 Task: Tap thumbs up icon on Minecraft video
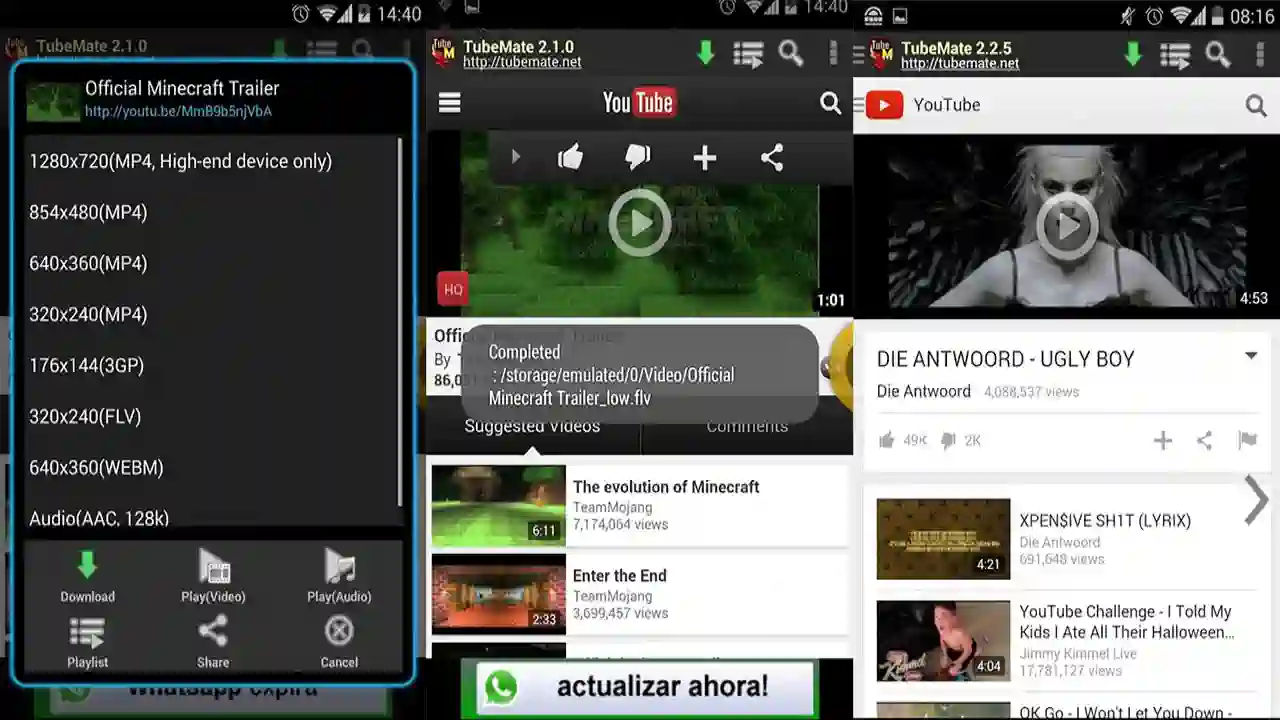[570, 157]
